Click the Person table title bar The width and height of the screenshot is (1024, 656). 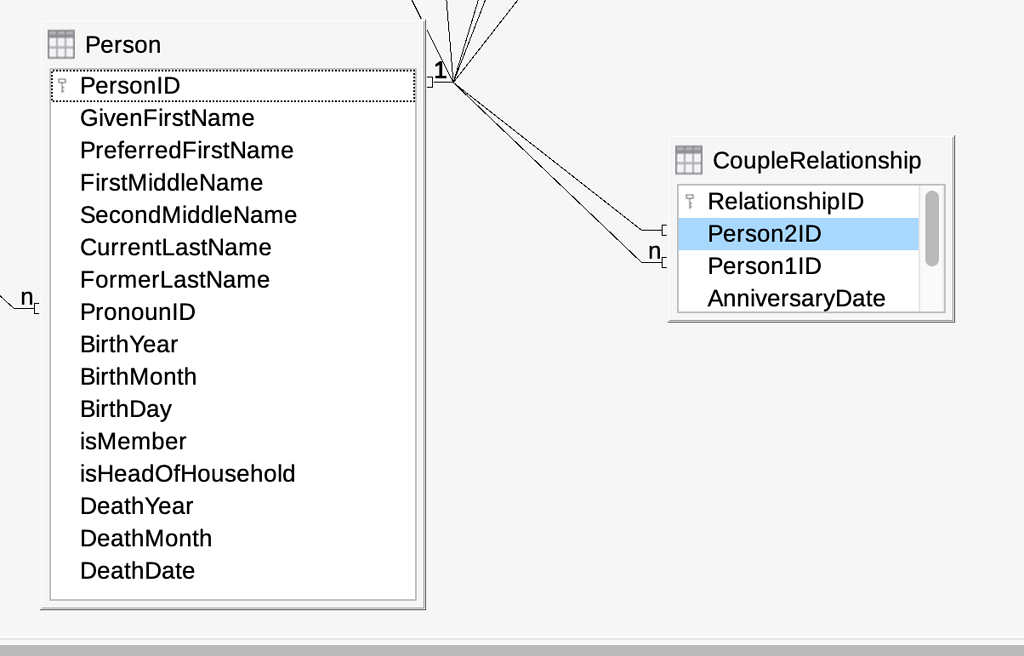point(250,45)
